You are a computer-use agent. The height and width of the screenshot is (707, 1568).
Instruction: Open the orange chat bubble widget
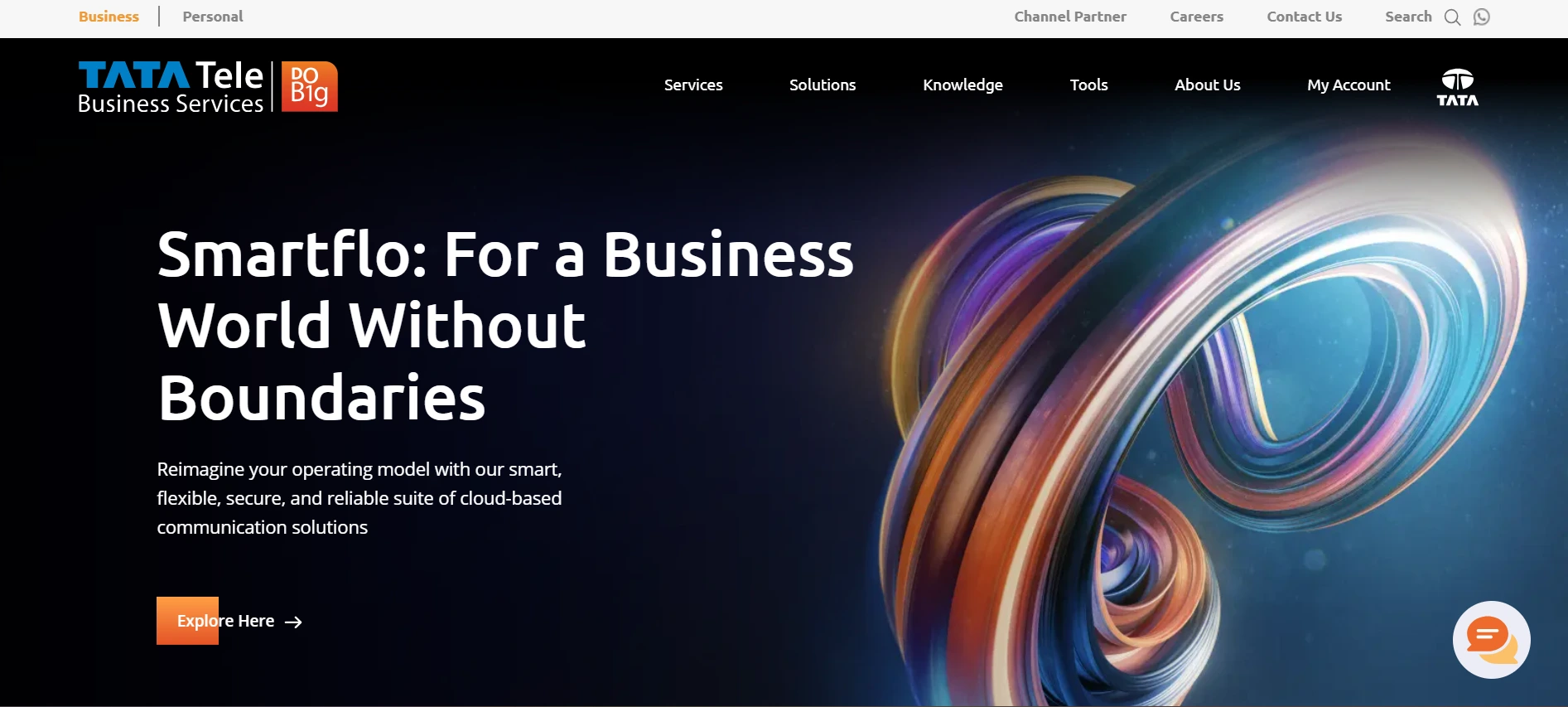tap(1491, 639)
